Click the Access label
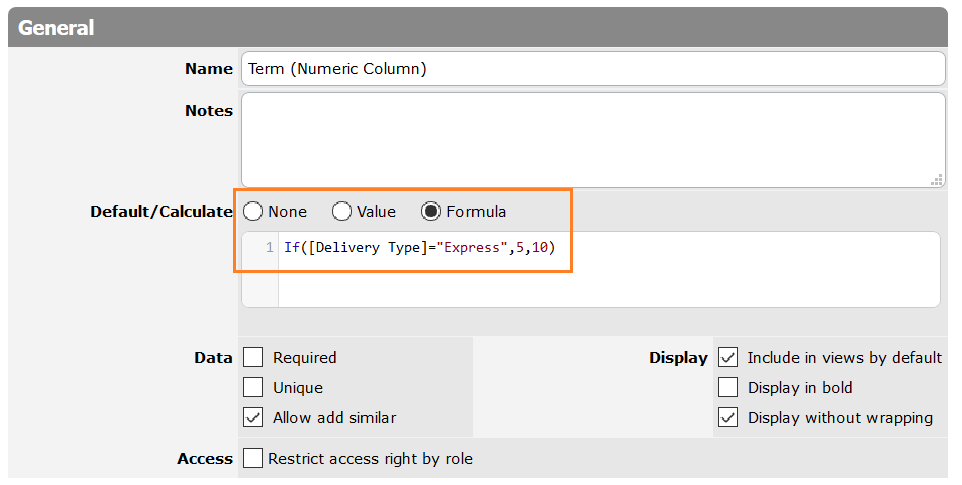Image resolution: width=962 pixels, height=485 pixels. (205, 459)
